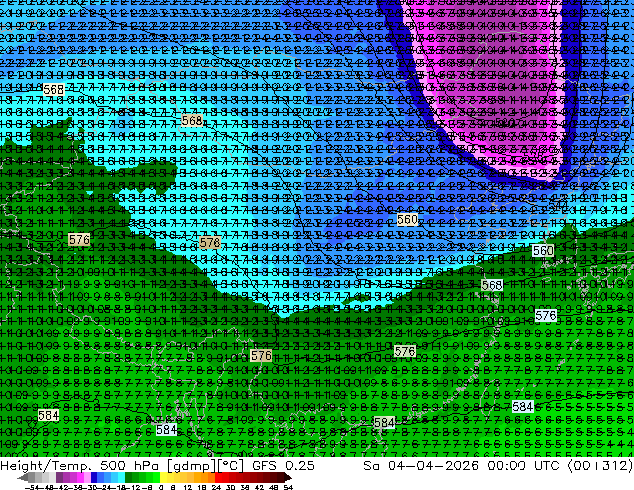Pick the bright red legend swatch
634x490 pixels.
[x=218, y=477]
